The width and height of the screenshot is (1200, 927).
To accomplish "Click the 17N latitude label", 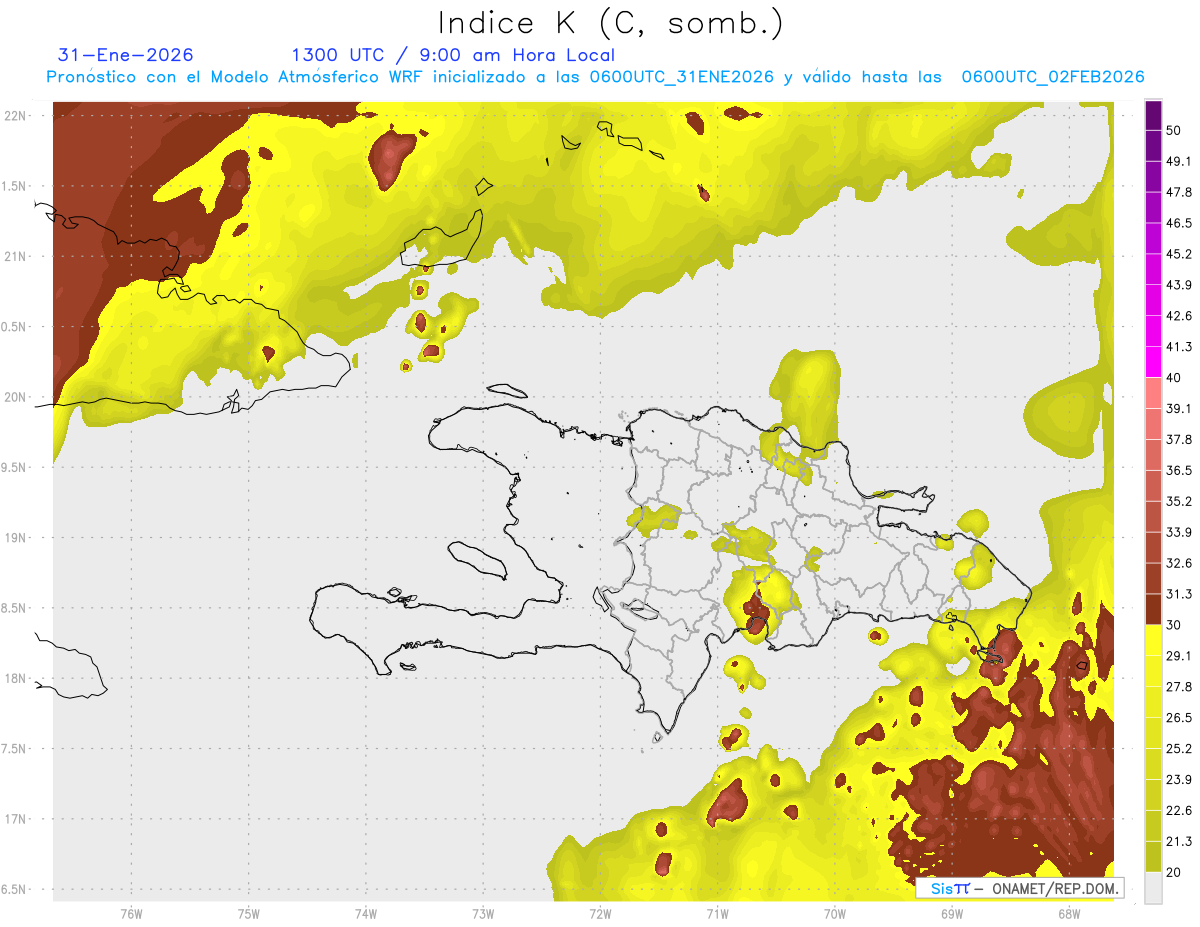I will (17, 819).
